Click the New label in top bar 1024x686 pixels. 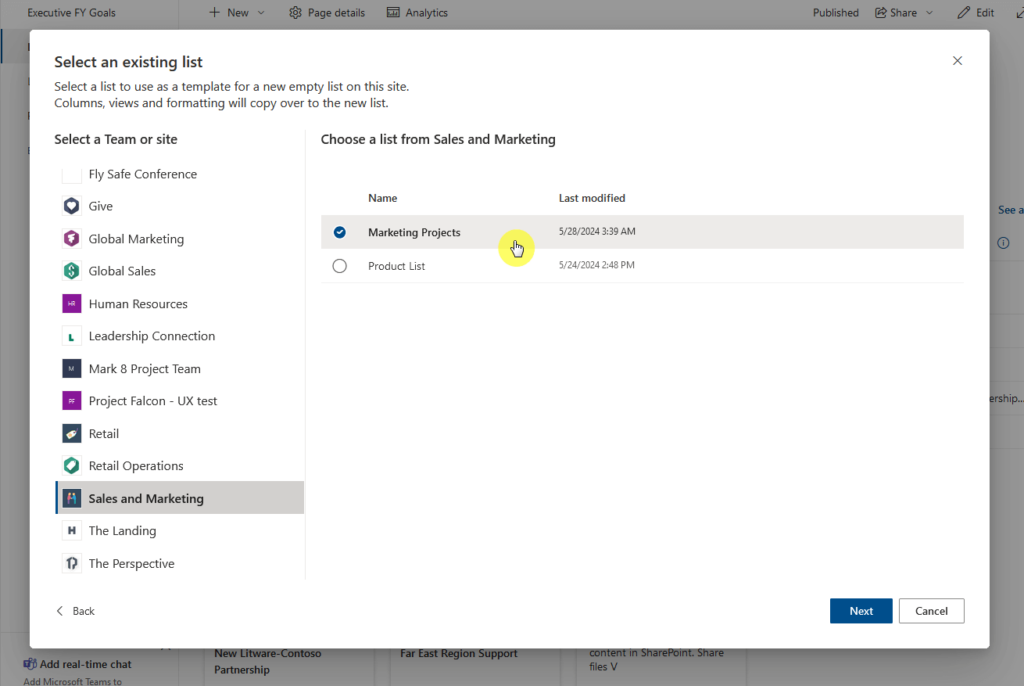pos(238,12)
